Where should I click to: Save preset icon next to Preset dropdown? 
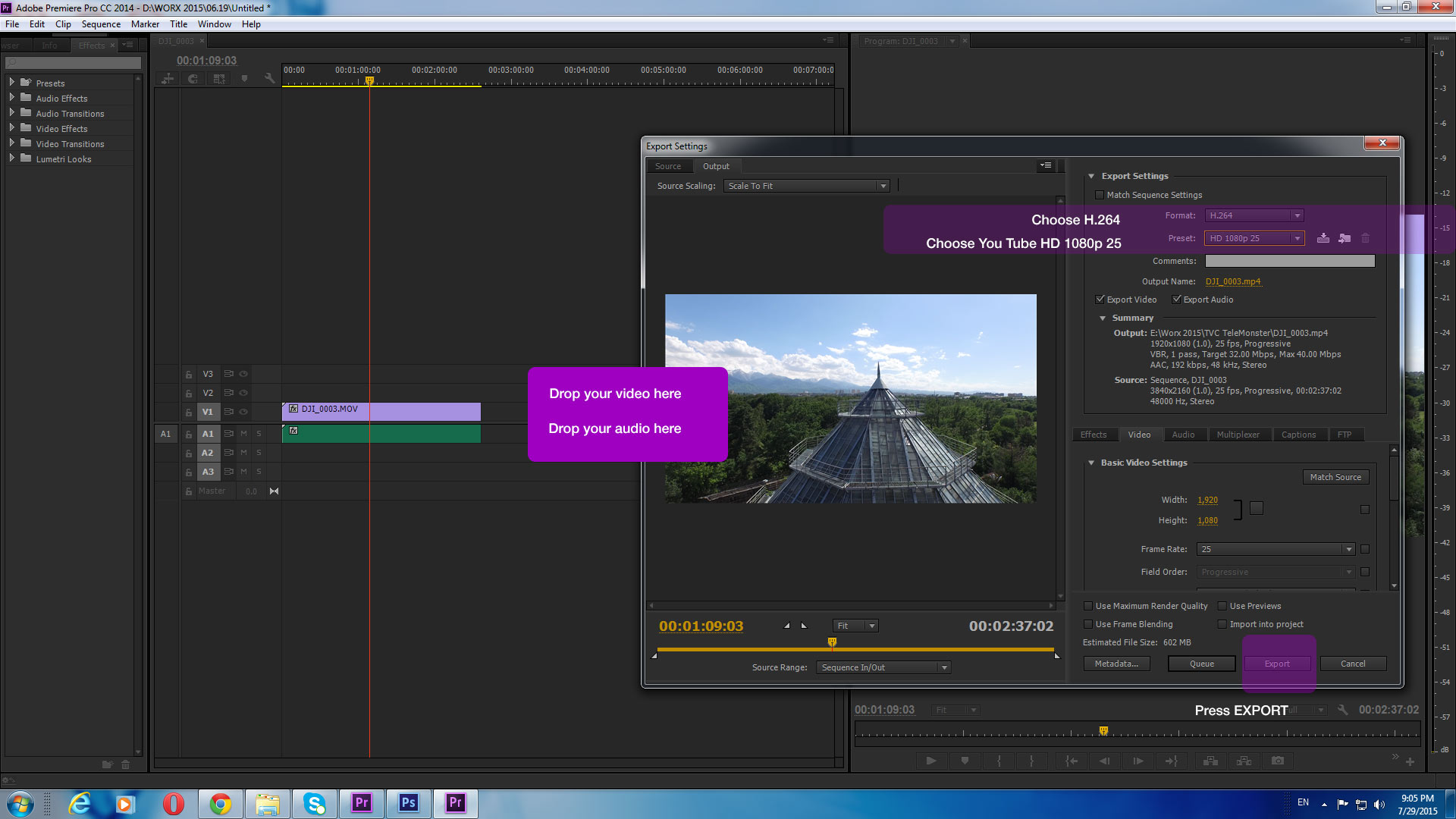click(x=1323, y=238)
